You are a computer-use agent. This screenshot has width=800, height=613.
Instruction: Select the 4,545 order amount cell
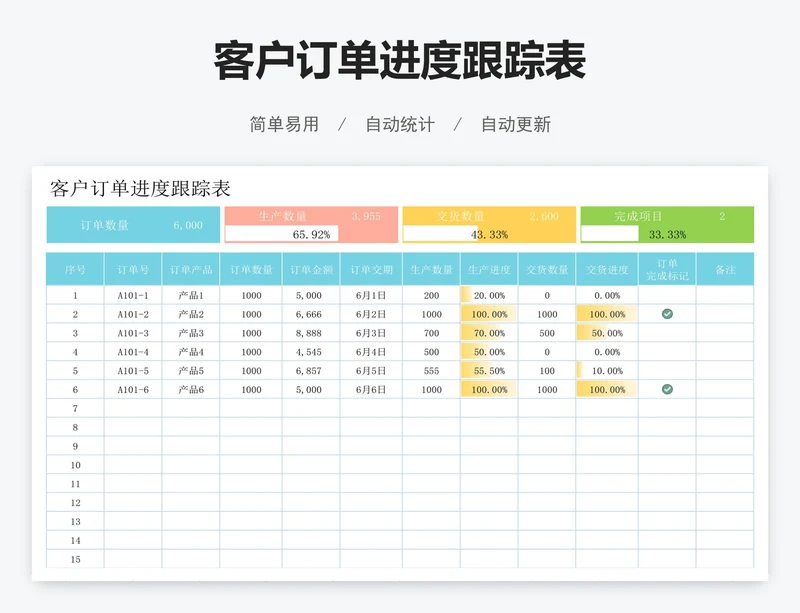point(311,352)
